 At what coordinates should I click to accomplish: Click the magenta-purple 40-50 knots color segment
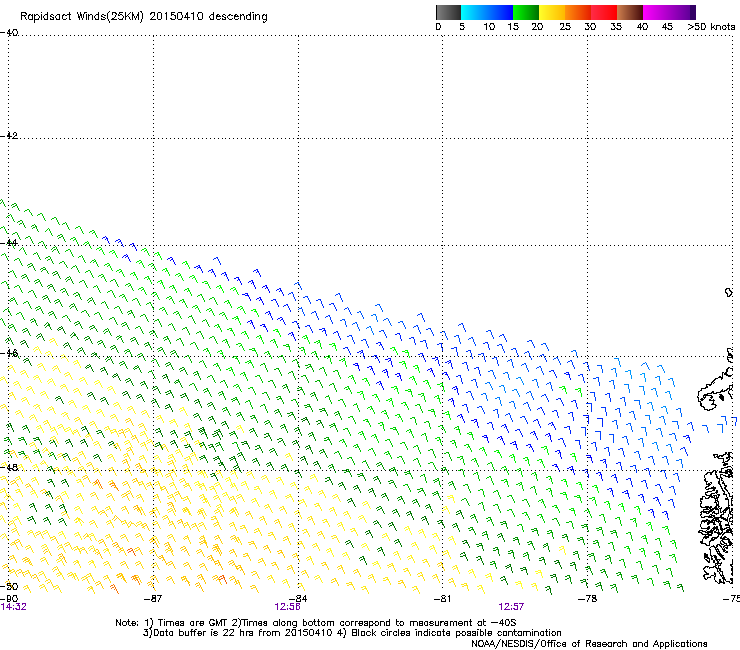point(669,12)
